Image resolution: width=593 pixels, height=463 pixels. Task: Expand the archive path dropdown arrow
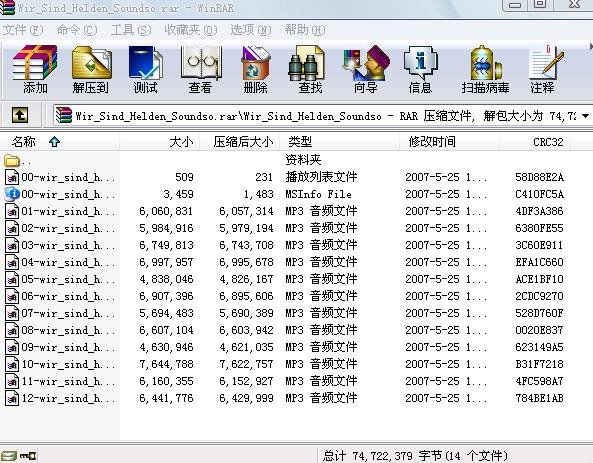coord(585,116)
